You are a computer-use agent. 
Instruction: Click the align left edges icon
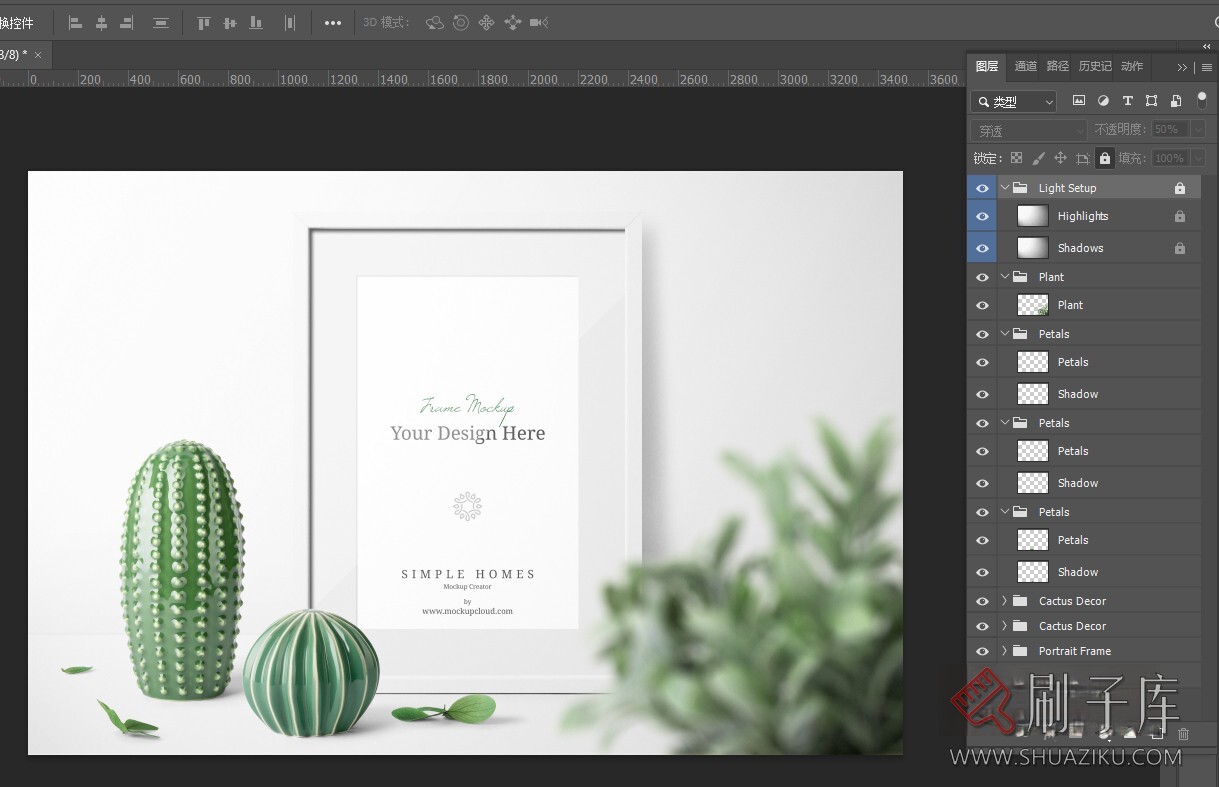[x=75, y=22]
